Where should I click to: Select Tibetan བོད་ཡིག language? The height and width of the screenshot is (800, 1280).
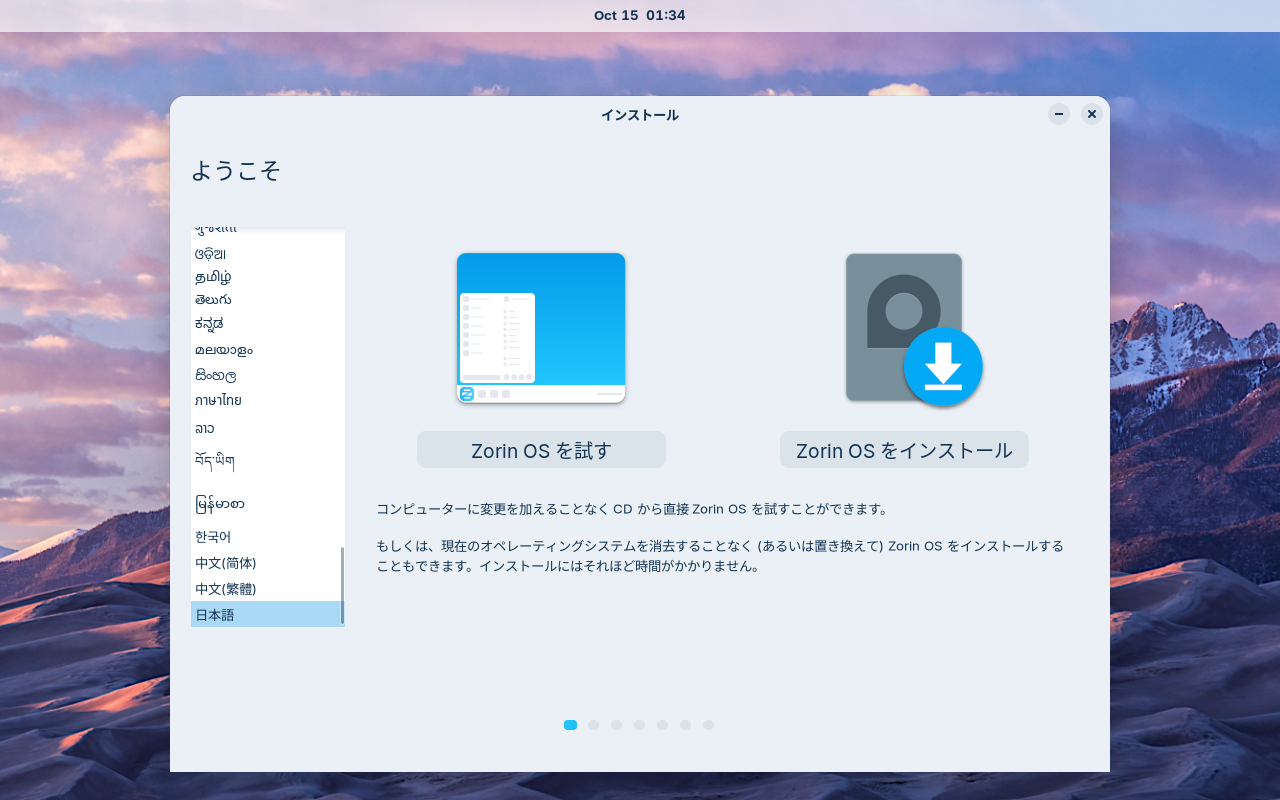266,461
